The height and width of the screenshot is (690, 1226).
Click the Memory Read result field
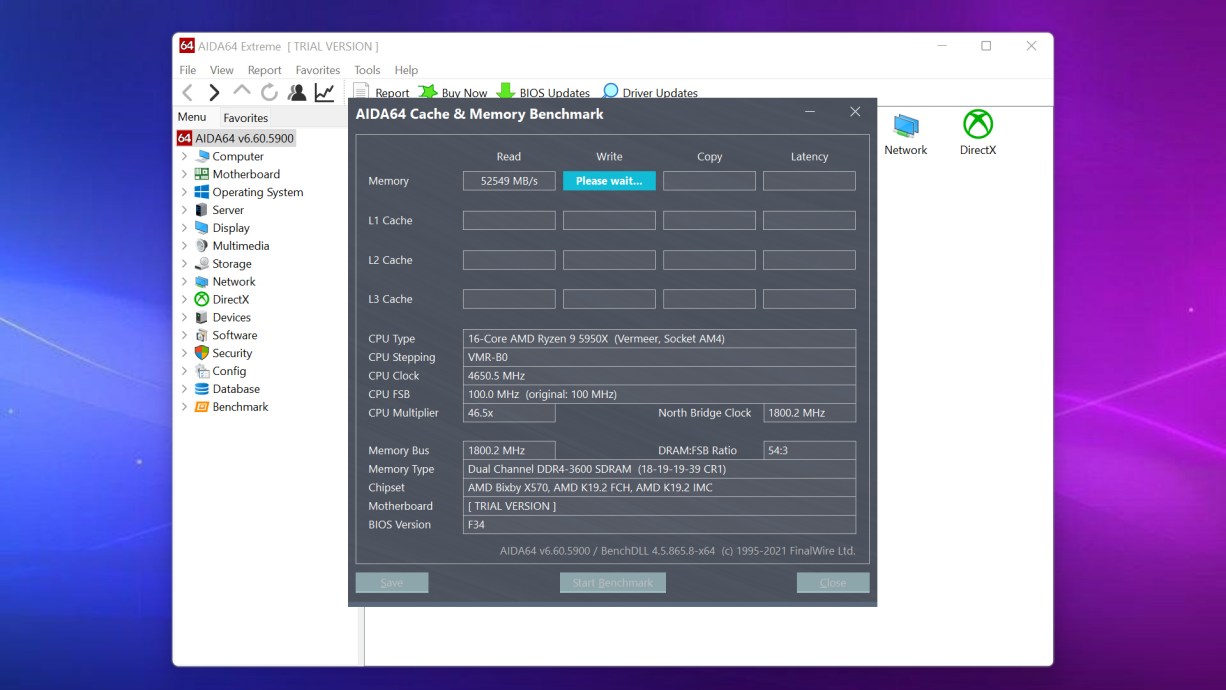click(508, 180)
